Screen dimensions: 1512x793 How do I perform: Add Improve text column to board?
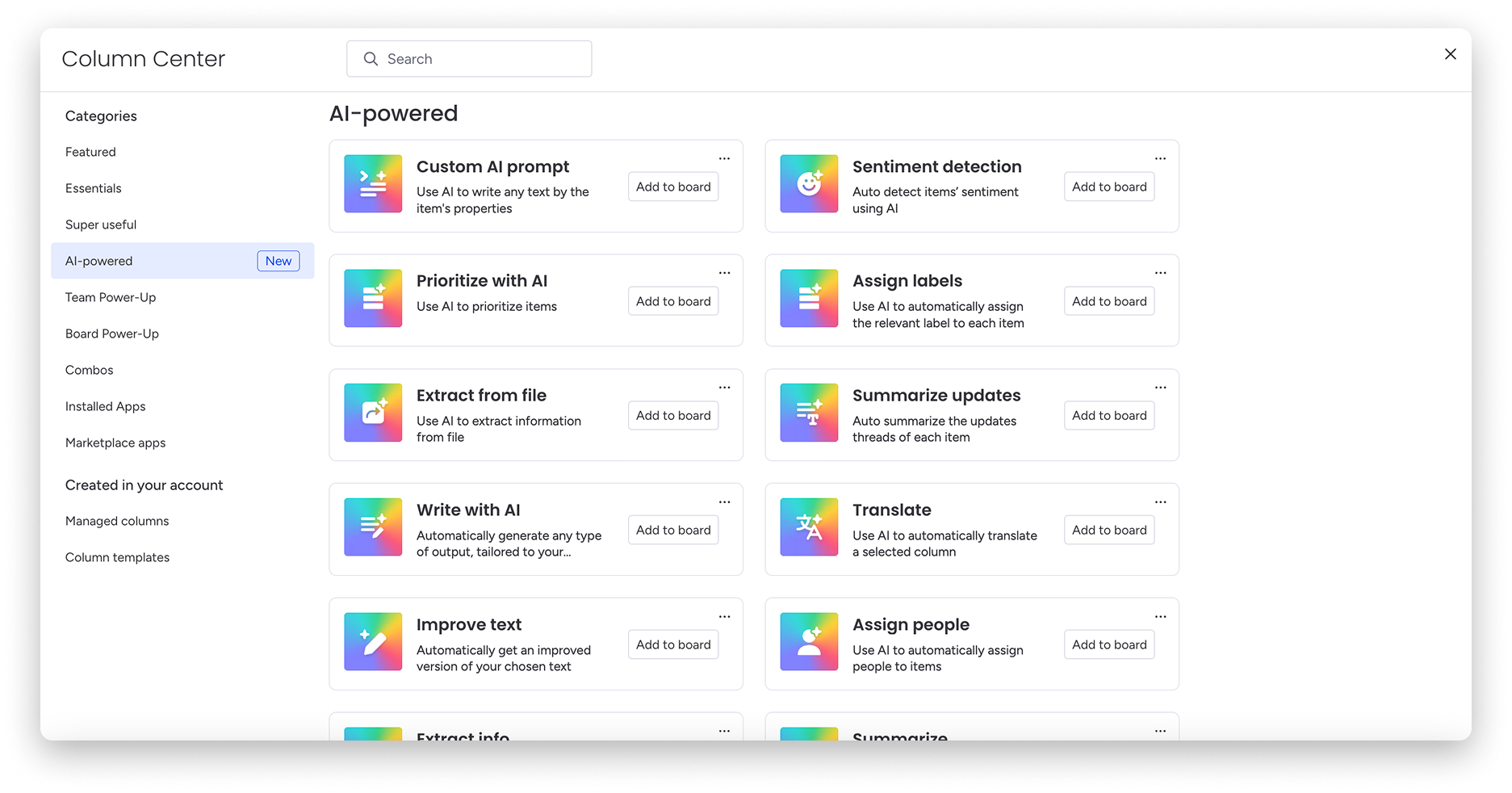[673, 644]
